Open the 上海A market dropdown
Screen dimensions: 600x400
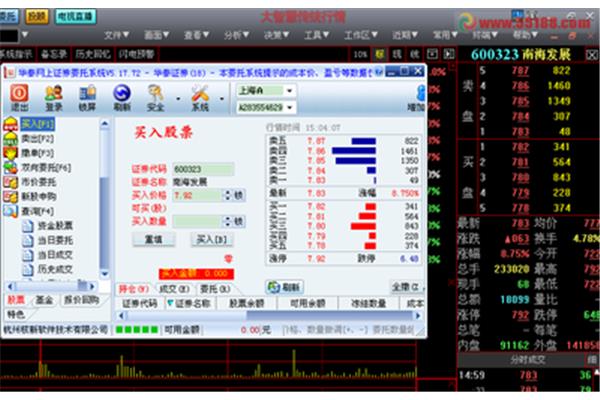point(290,91)
